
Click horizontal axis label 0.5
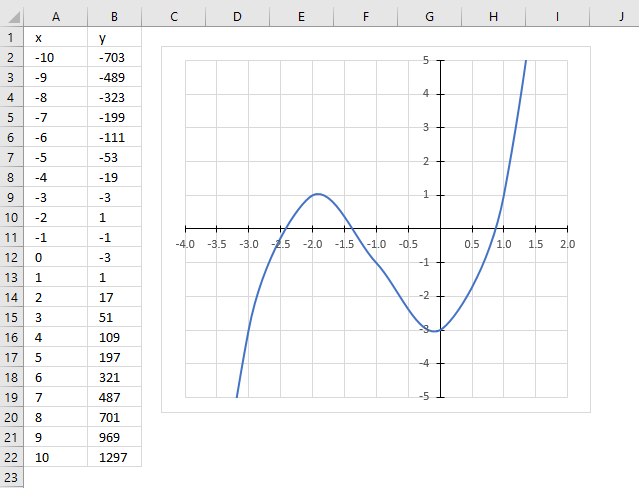pos(472,244)
